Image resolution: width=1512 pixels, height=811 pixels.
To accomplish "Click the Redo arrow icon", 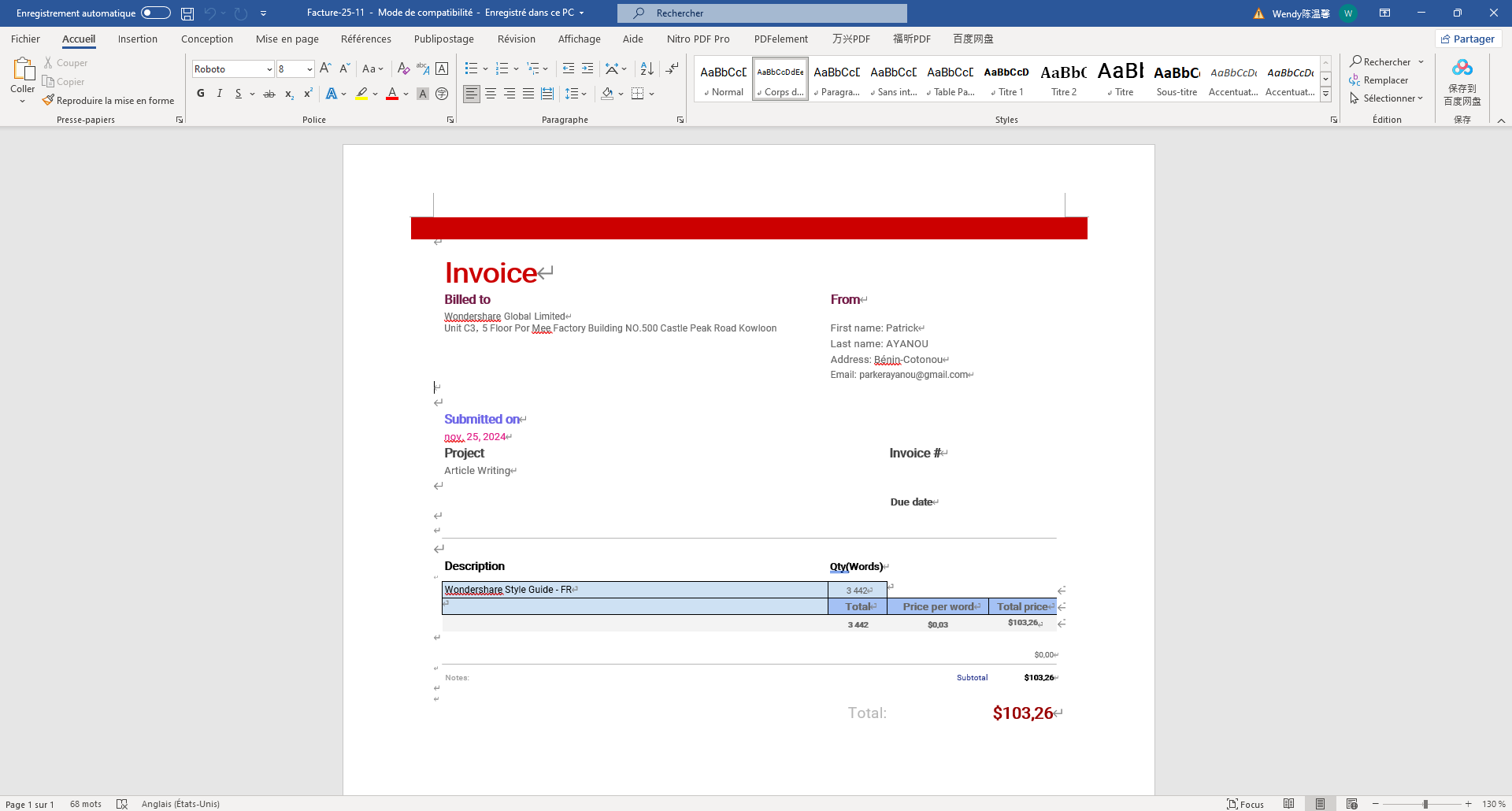I will click(241, 13).
